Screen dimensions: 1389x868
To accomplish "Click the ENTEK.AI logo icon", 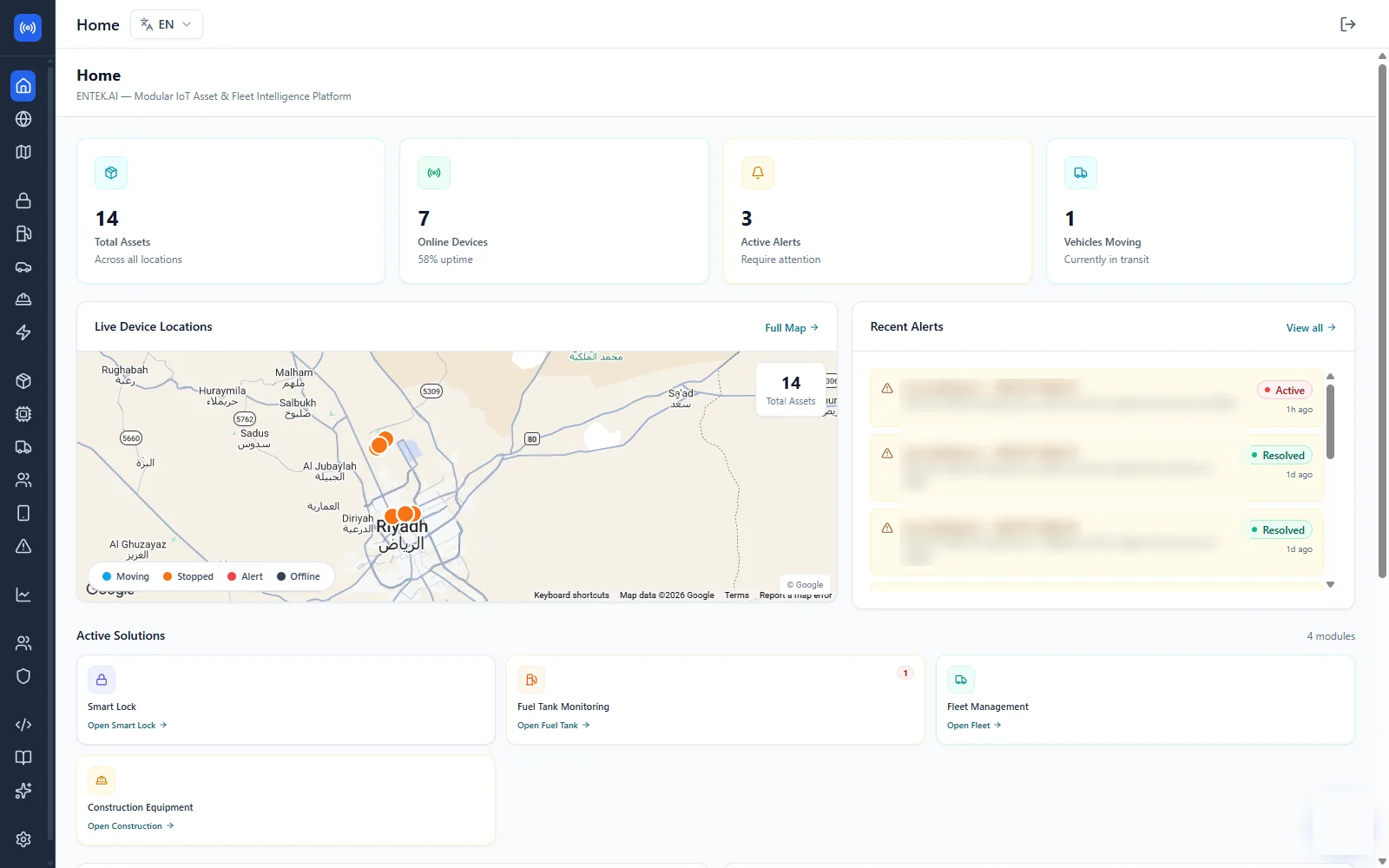I will click(x=28, y=28).
